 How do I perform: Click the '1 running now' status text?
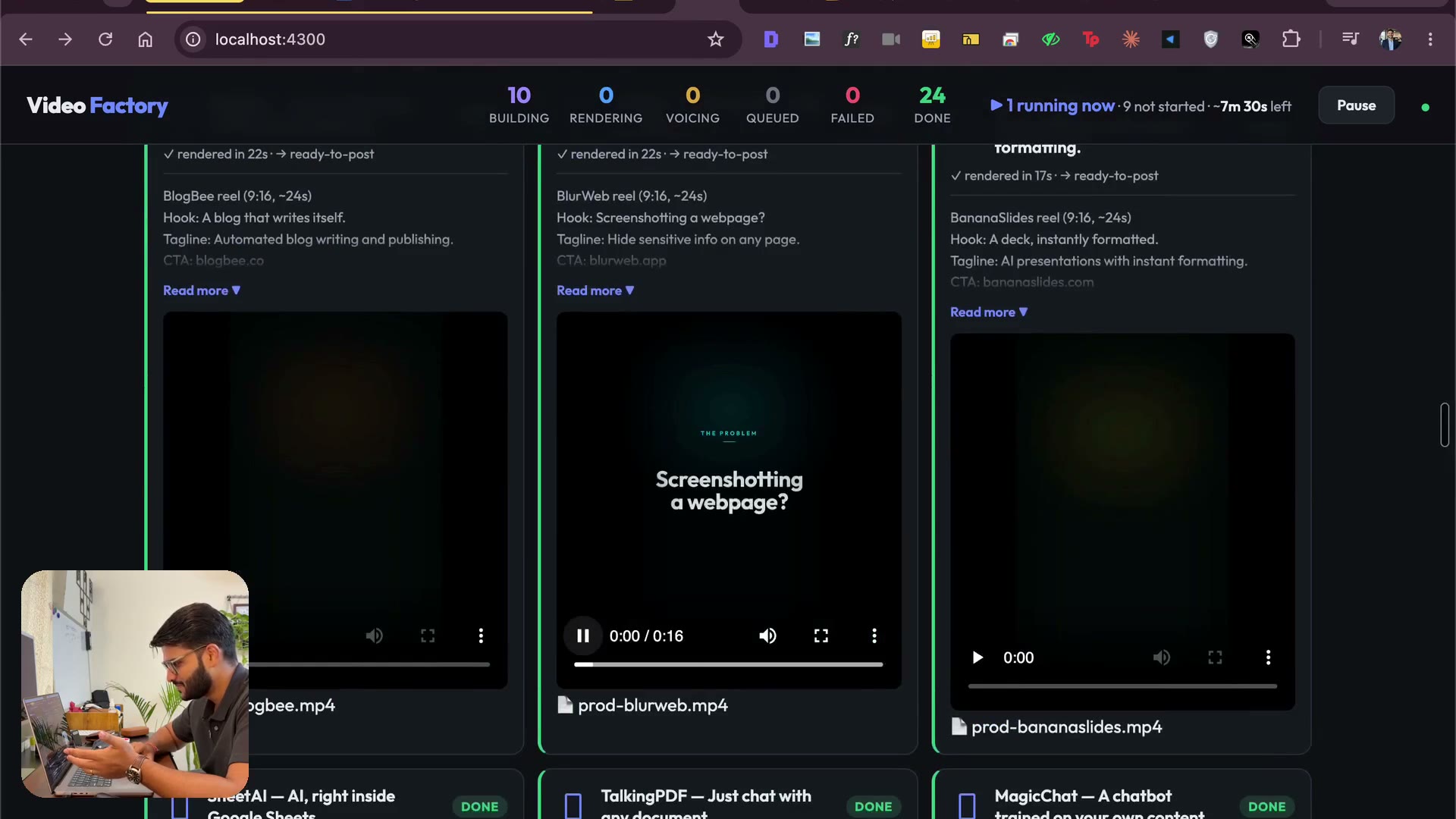click(x=1053, y=106)
